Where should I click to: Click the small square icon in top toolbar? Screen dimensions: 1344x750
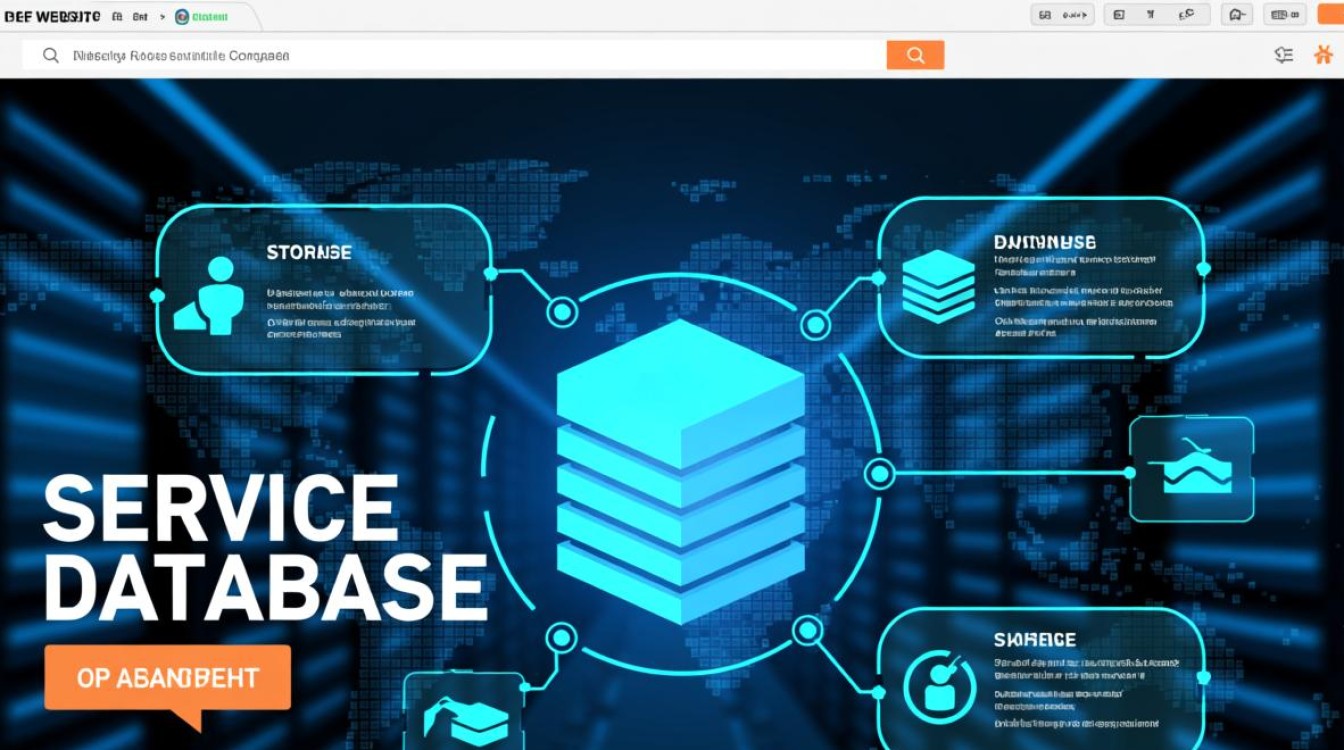click(x=1119, y=15)
